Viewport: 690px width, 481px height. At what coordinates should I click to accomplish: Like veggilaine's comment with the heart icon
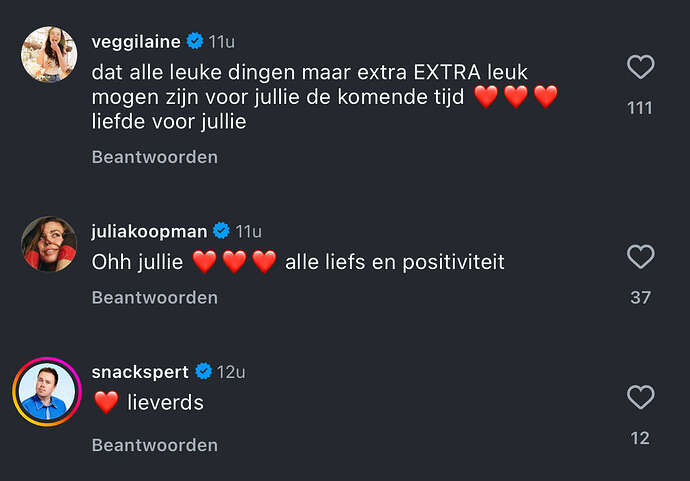tap(640, 67)
